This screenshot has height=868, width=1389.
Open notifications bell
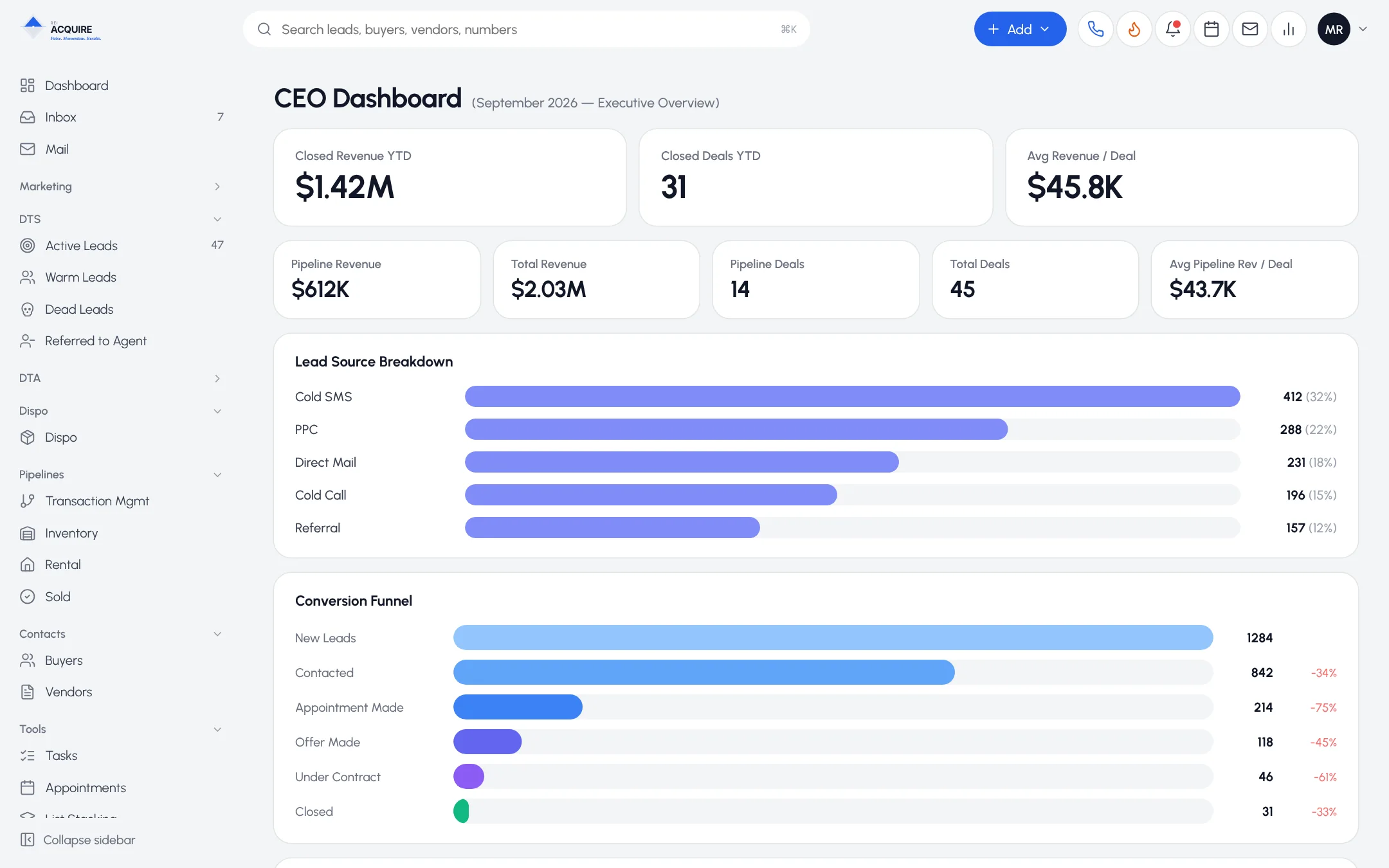tap(1173, 29)
